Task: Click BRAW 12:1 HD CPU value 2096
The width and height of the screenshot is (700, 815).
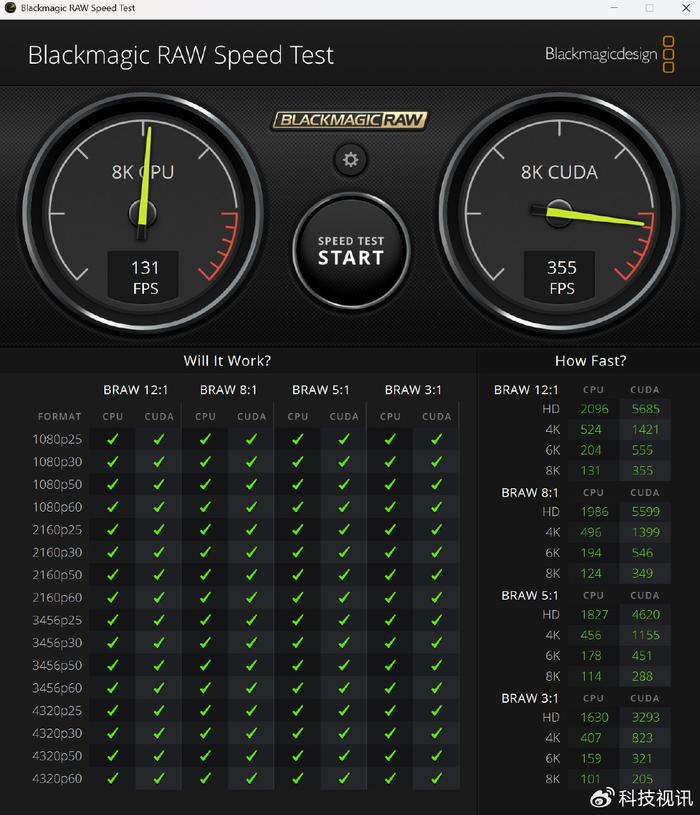Action: click(594, 409)
